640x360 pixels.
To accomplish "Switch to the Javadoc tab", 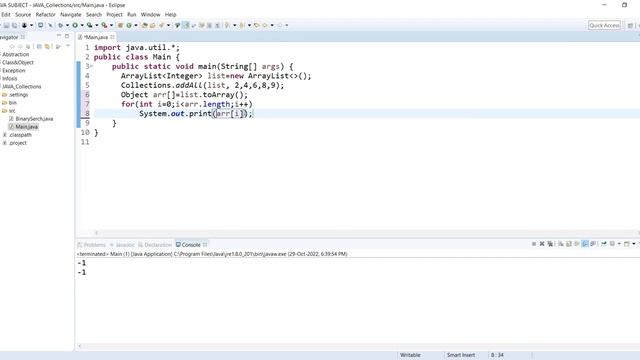I will point(122,245).
